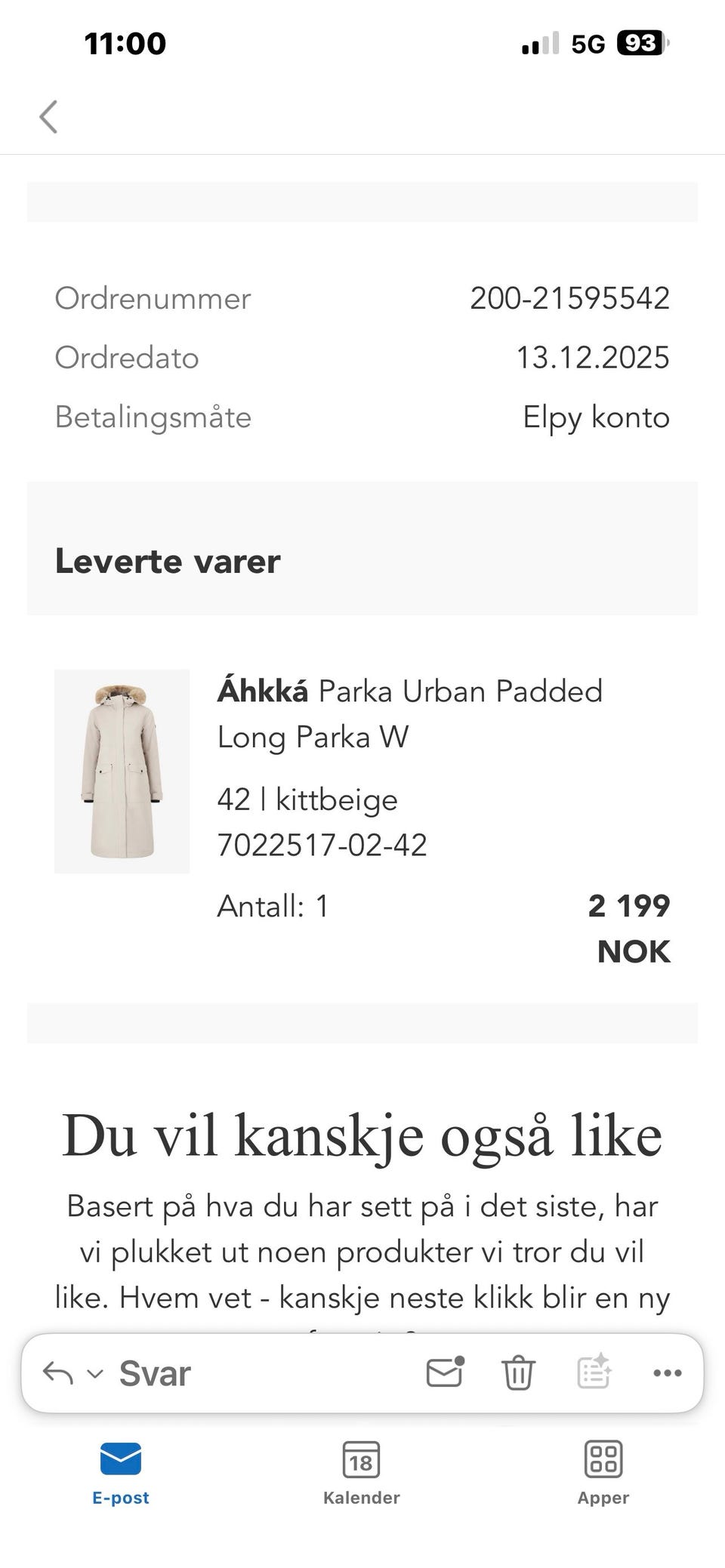The height and width of the screenshot is (1568, 725).
Task: Open more options three-dots menu
Action: point(668,1373)
